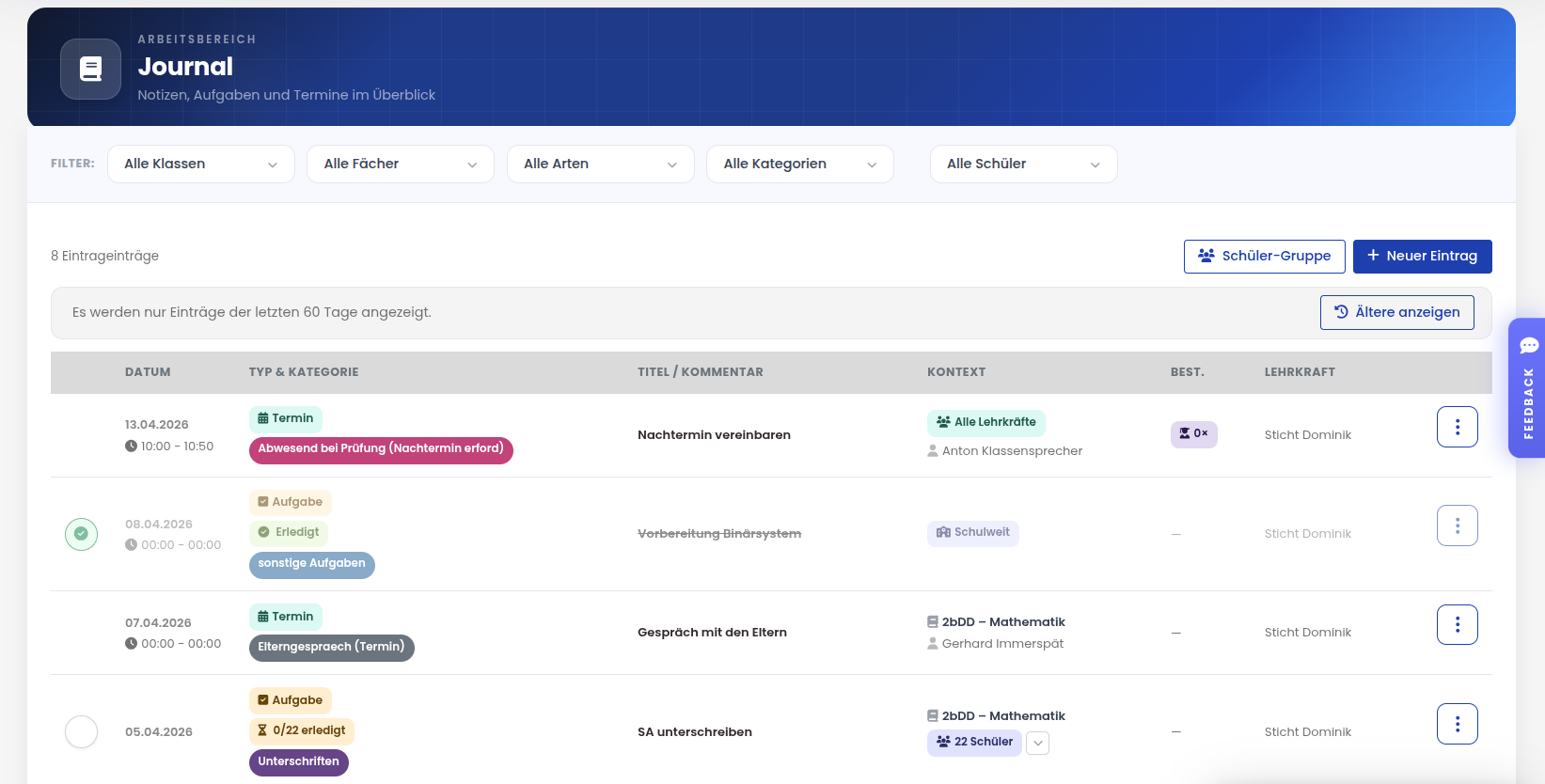This screenshot has height=784, width=1545.
Task: Click the 22 Schüler badge
Action: click(974, 742)
